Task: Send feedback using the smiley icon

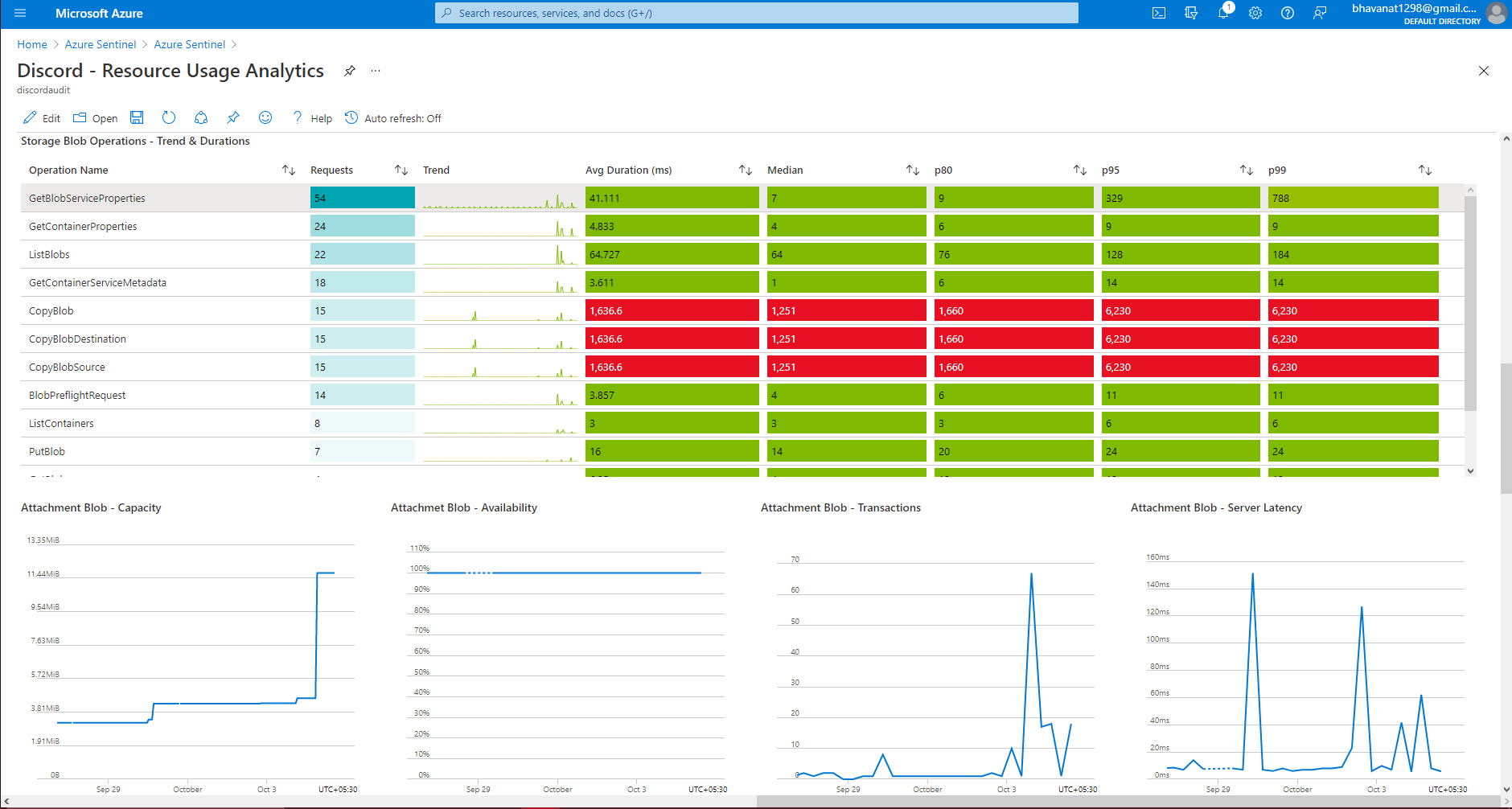Action: (x=265, y=117)
